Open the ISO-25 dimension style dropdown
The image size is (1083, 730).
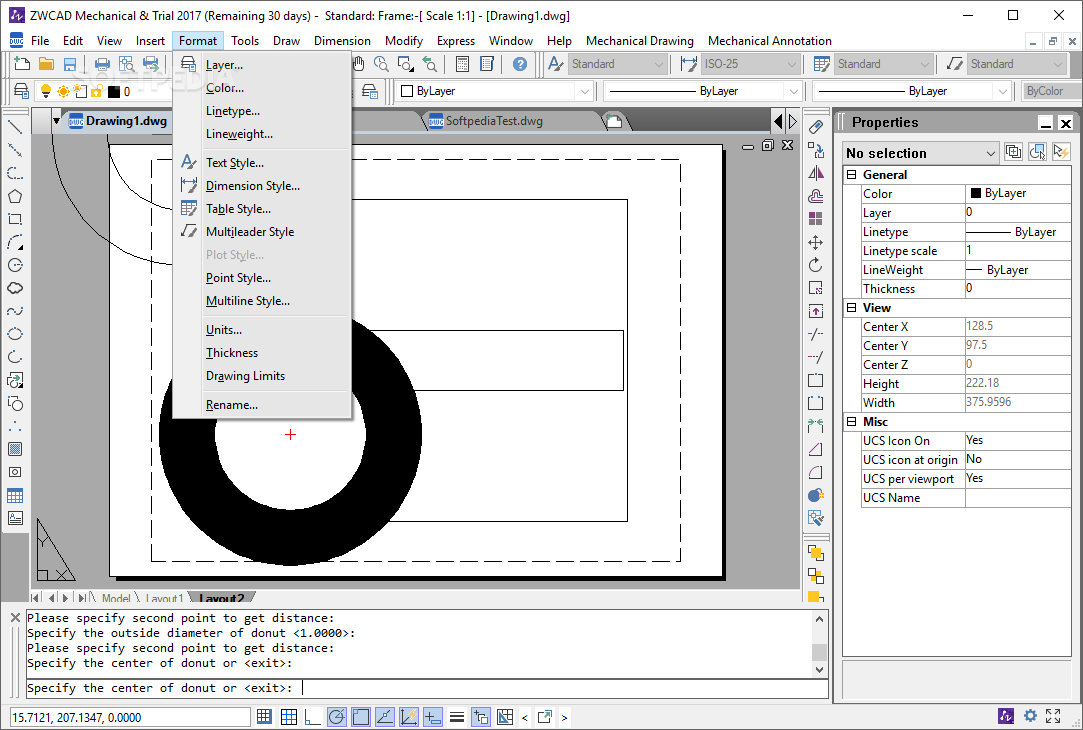(x=749, y=64)
